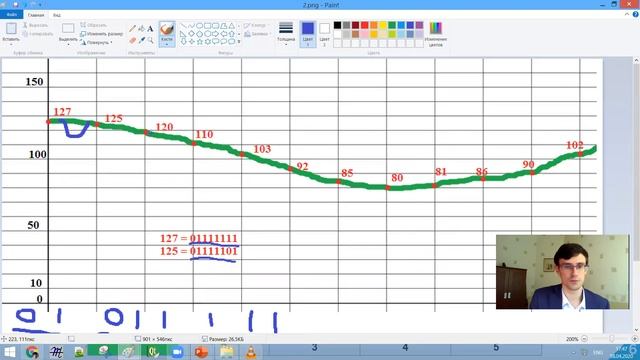
Task: Activate Цвет 1 foreground color box
Action: 308,34
